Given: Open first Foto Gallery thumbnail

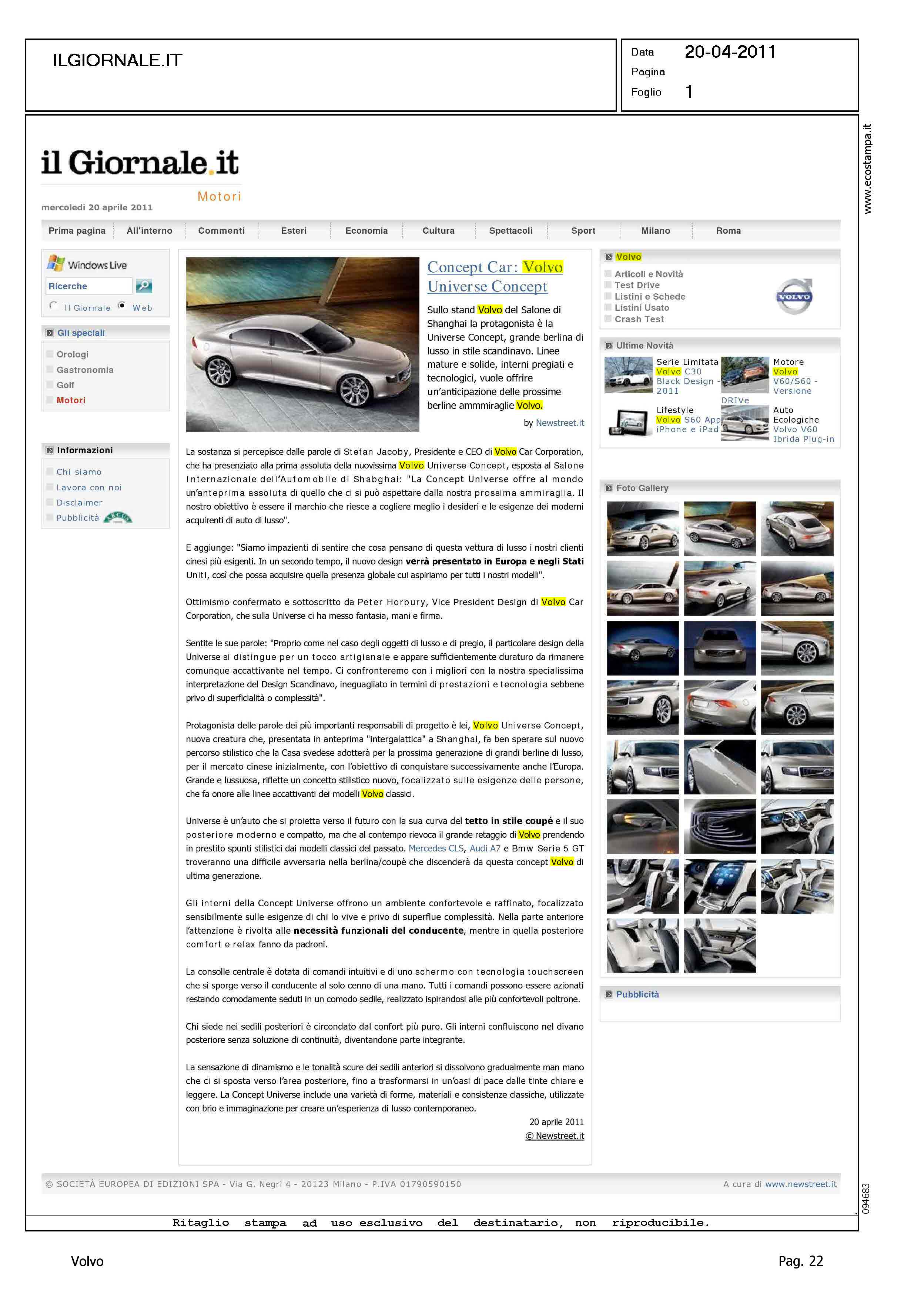Looking at the screenshot, I should [642, 529].
